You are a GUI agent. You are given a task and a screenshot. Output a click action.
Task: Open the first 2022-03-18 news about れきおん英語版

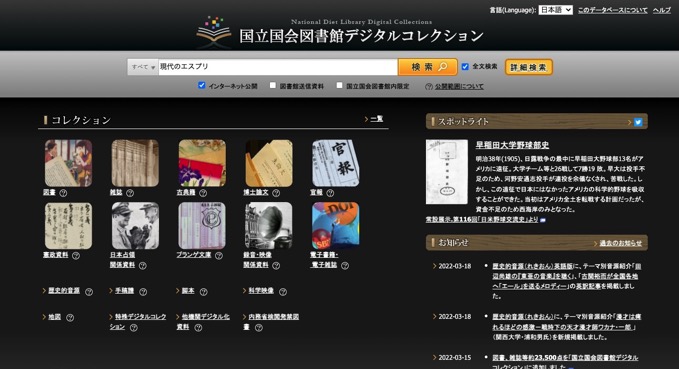click(566, 276)
